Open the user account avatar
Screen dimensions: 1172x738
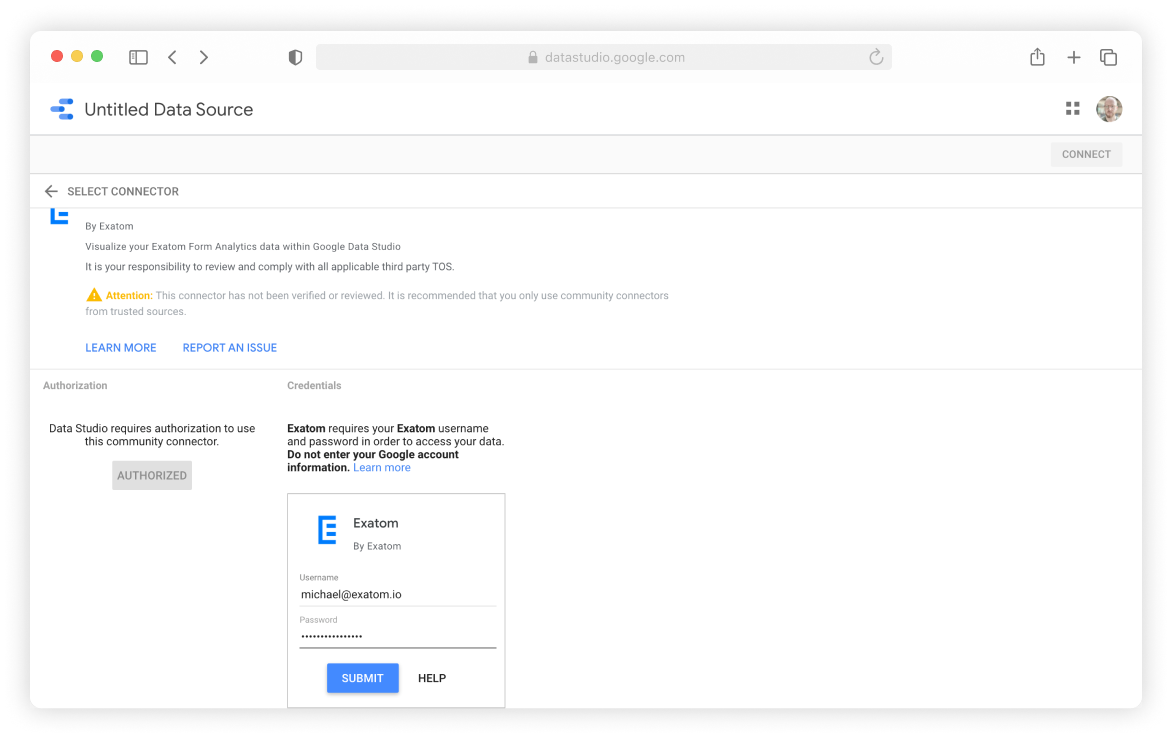[1109, 109]
